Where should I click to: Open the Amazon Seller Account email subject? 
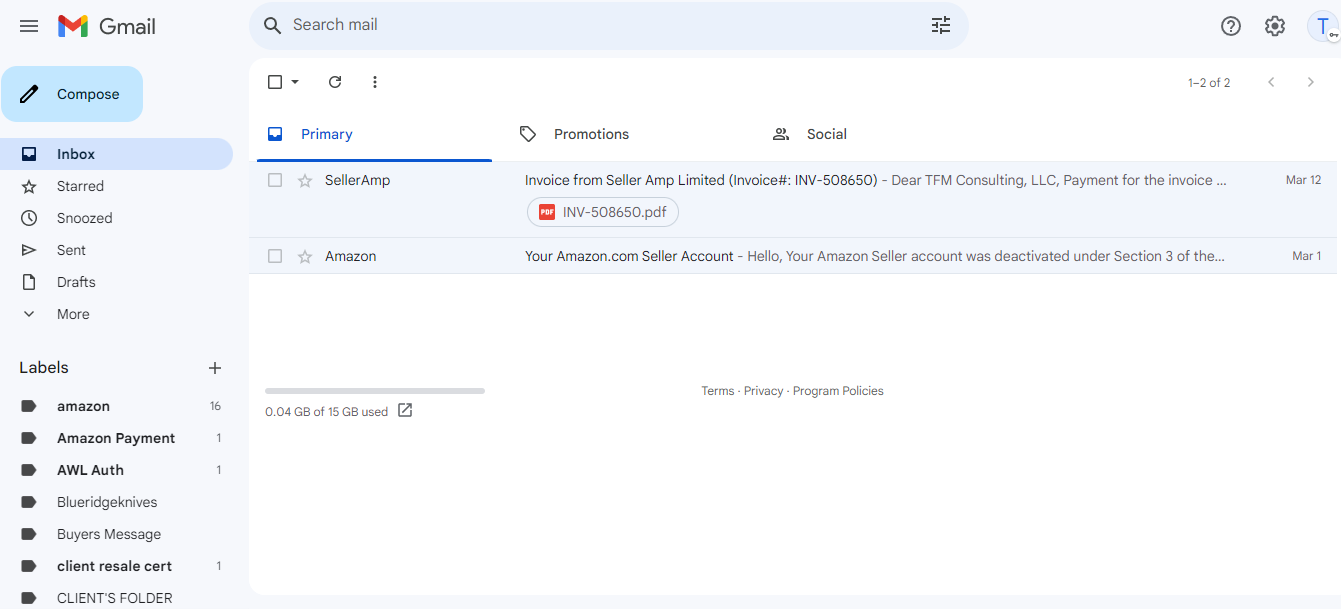point(629,256)
